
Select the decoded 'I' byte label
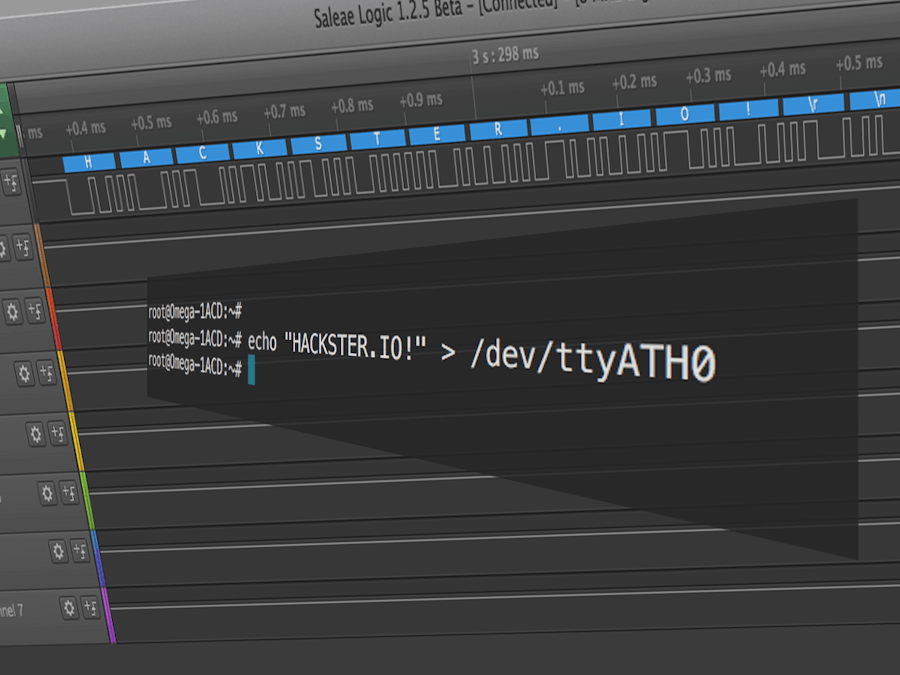622,119
